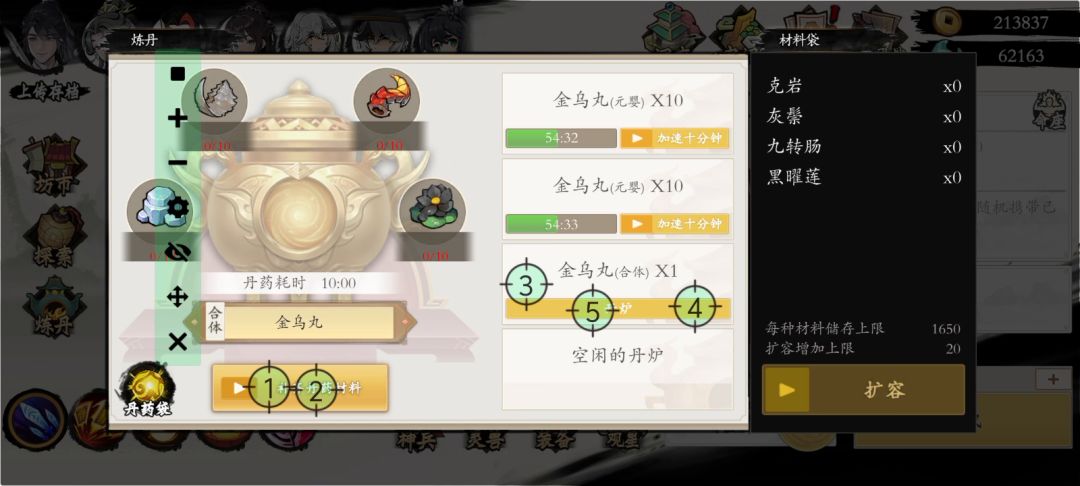Click the plus icon on overlay toolbar
Viewport: 1080px width, 486px height.
click(x=178, y=118)
